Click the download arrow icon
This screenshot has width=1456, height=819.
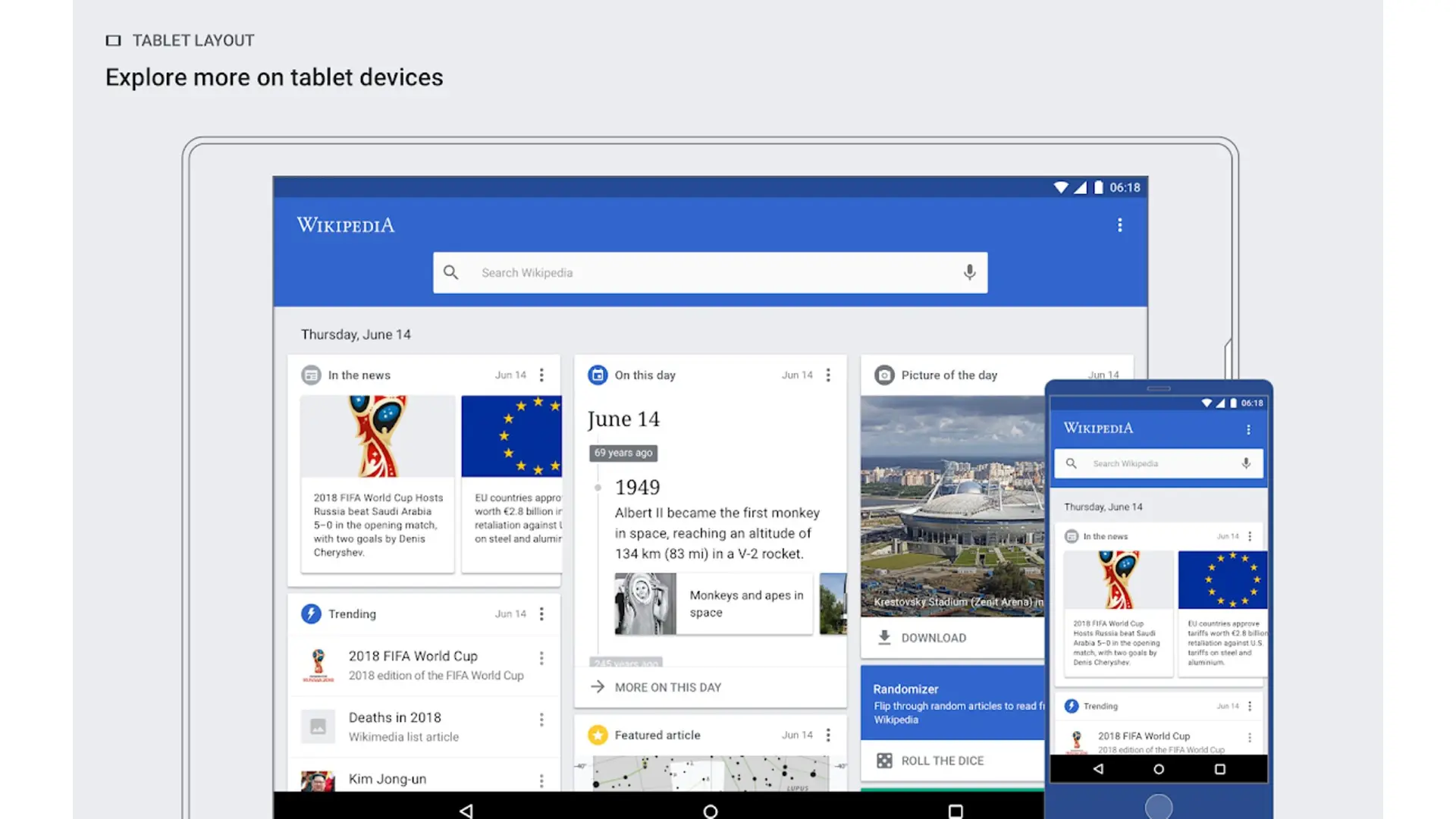coord(884,638)
